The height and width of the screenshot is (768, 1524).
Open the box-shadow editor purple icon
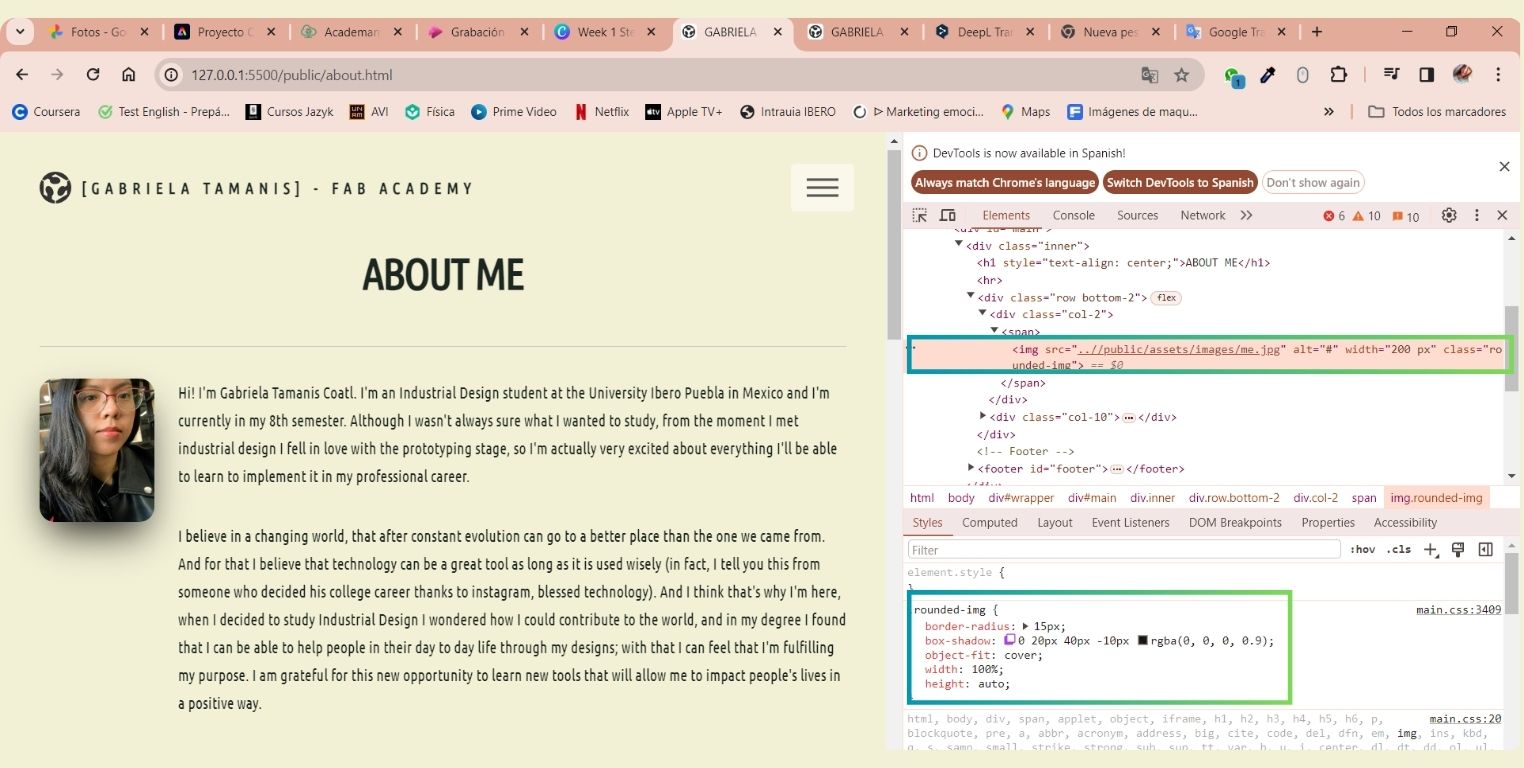coord(1009,640)
